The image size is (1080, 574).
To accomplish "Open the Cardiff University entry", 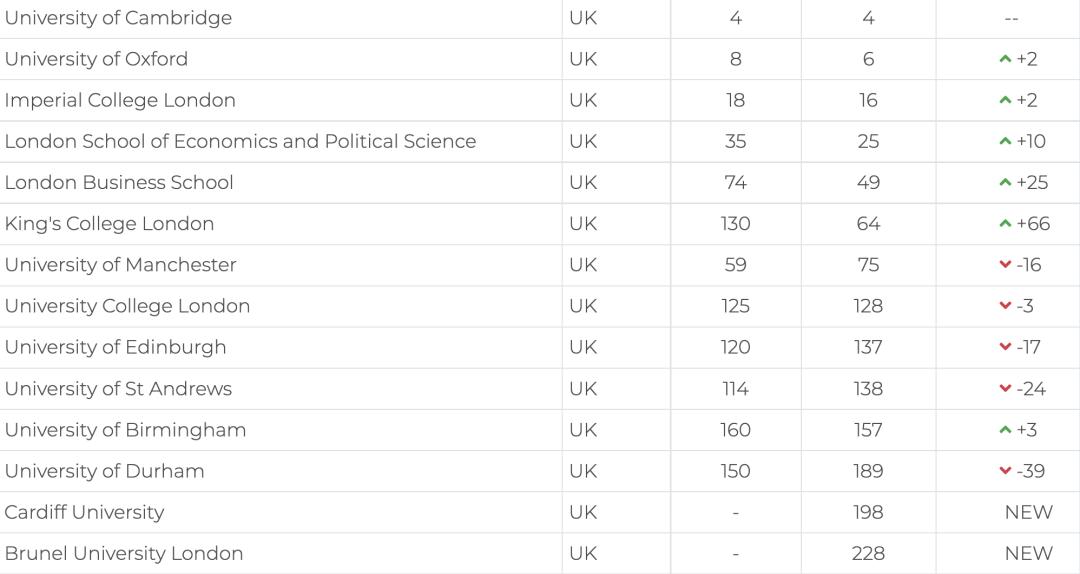I will coord(84,512).
